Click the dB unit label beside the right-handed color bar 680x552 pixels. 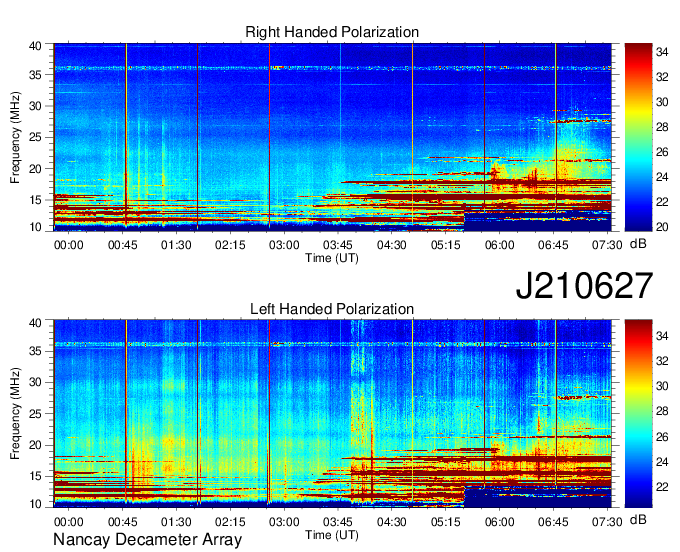638,244
